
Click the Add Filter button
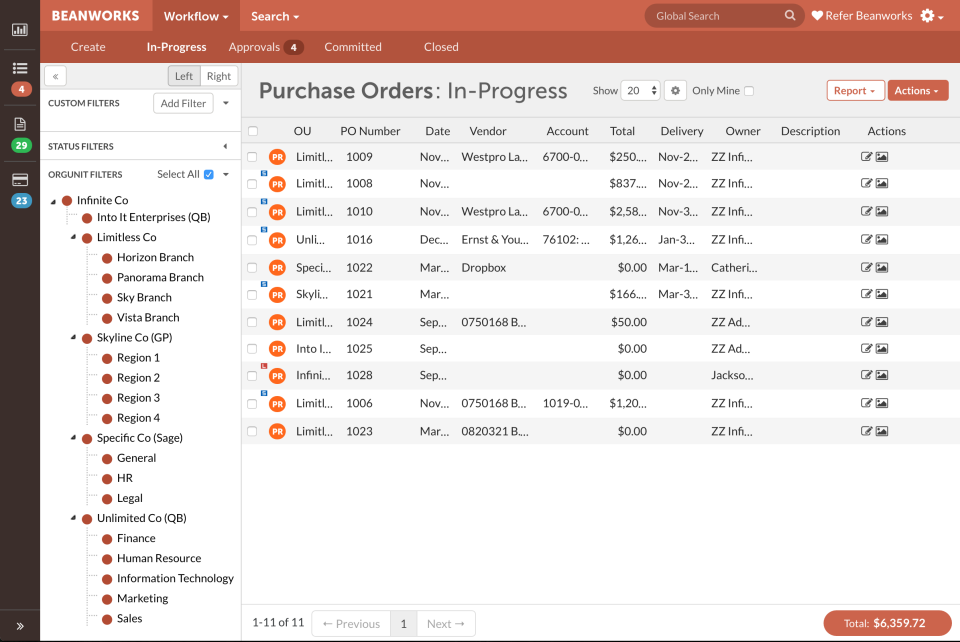coord(183,103)
